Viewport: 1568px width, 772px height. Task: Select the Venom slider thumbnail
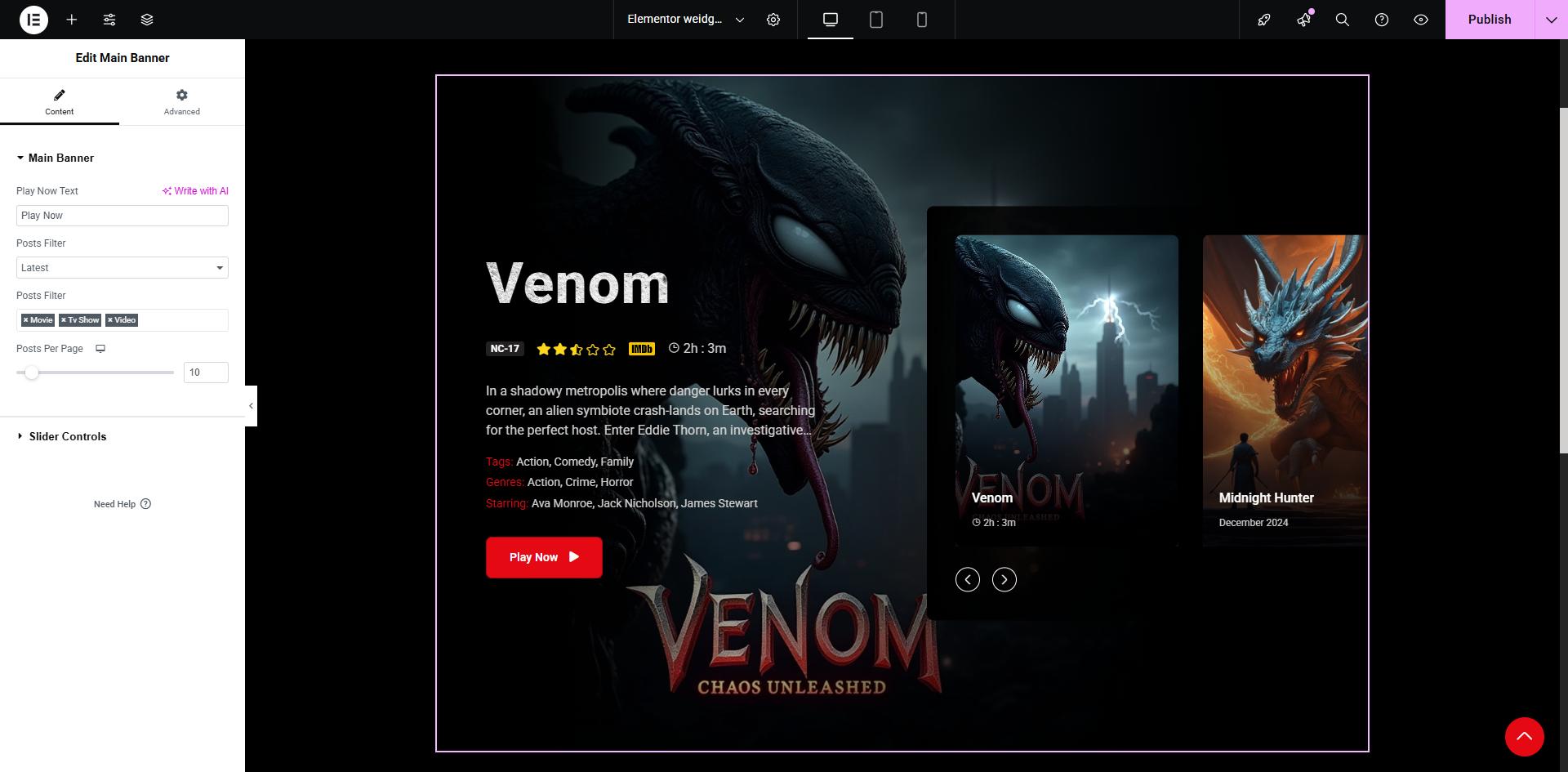1067,390
